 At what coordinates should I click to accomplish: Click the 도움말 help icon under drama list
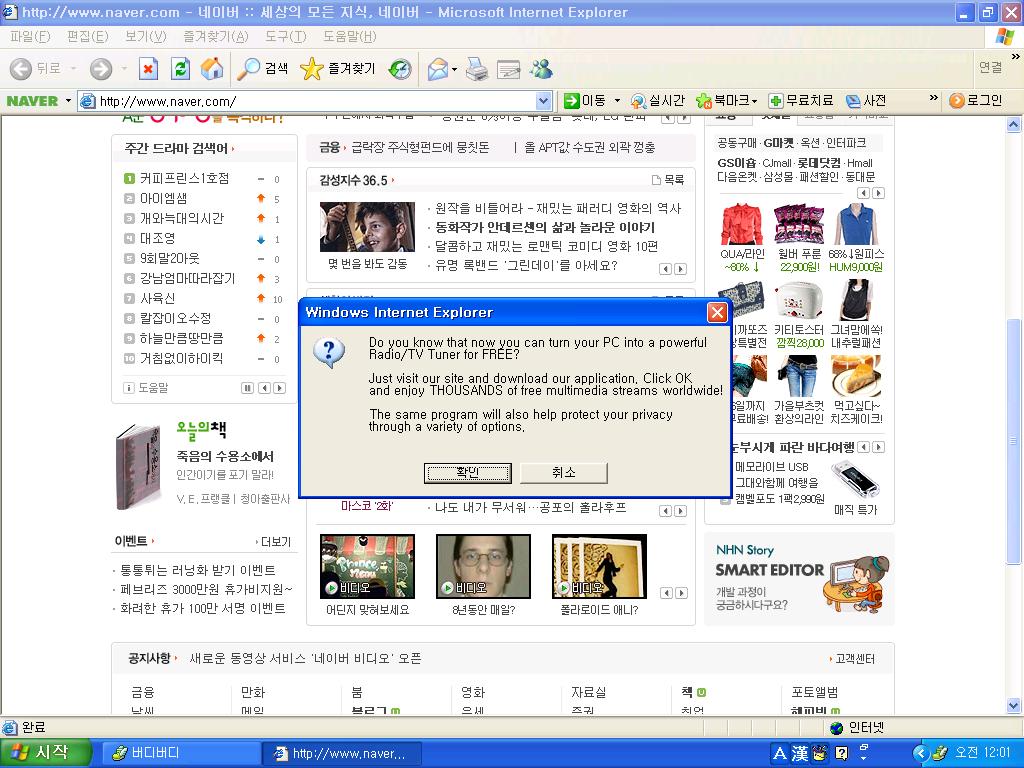pos(129,388)
